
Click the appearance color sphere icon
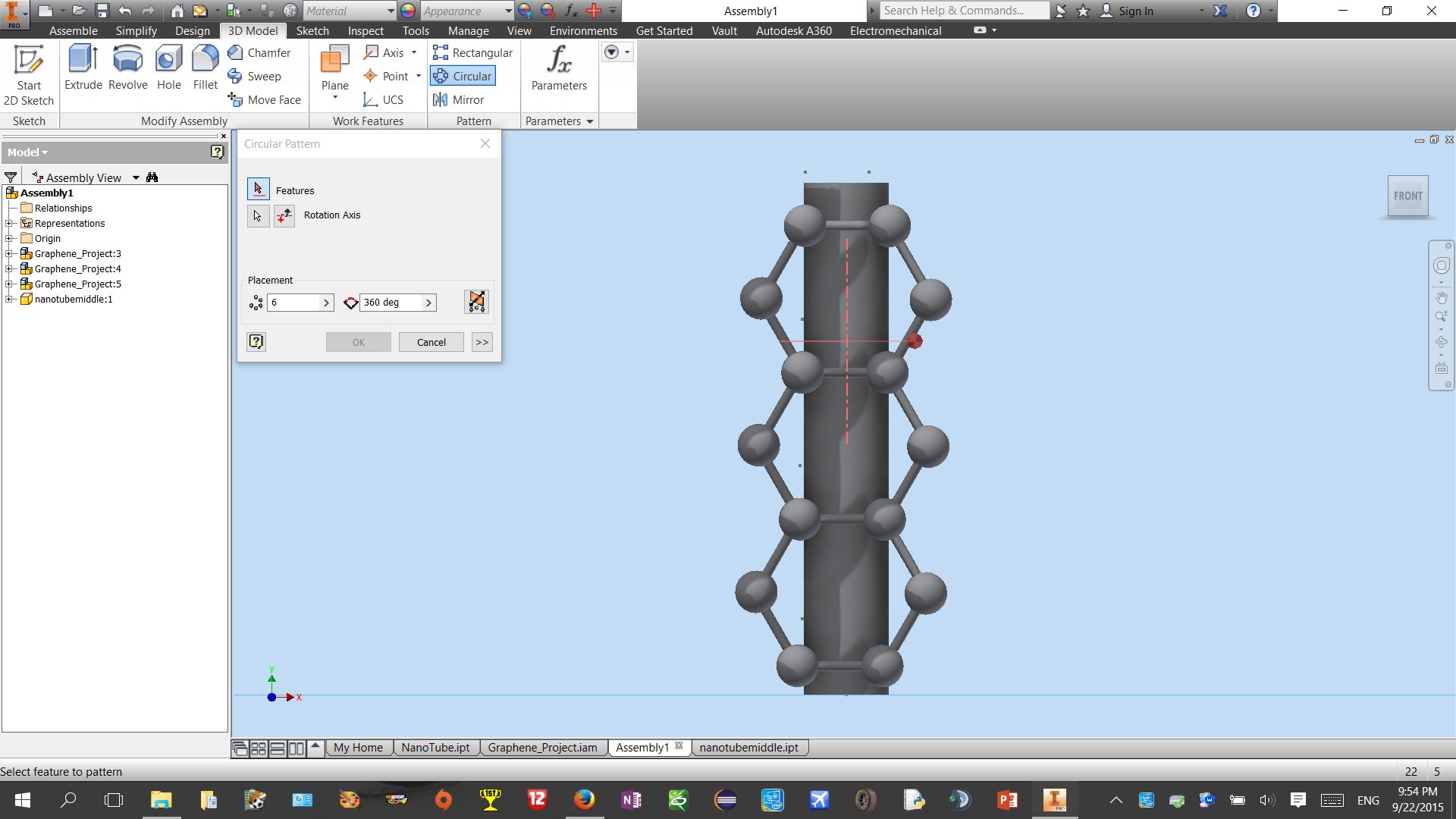(x=408, y=11)
